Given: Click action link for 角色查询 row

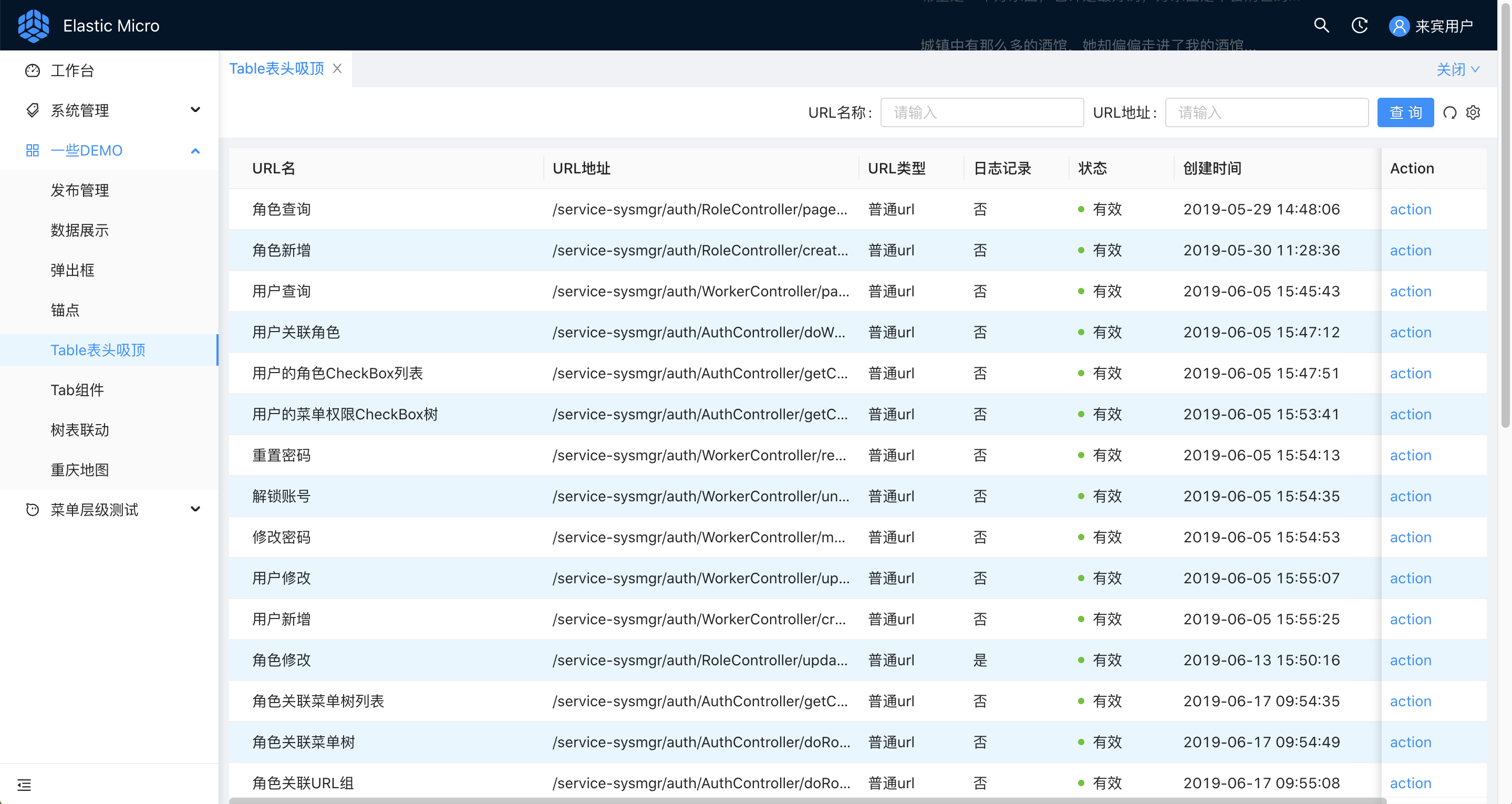Looking at the screenshot, I should point(1410,209).
